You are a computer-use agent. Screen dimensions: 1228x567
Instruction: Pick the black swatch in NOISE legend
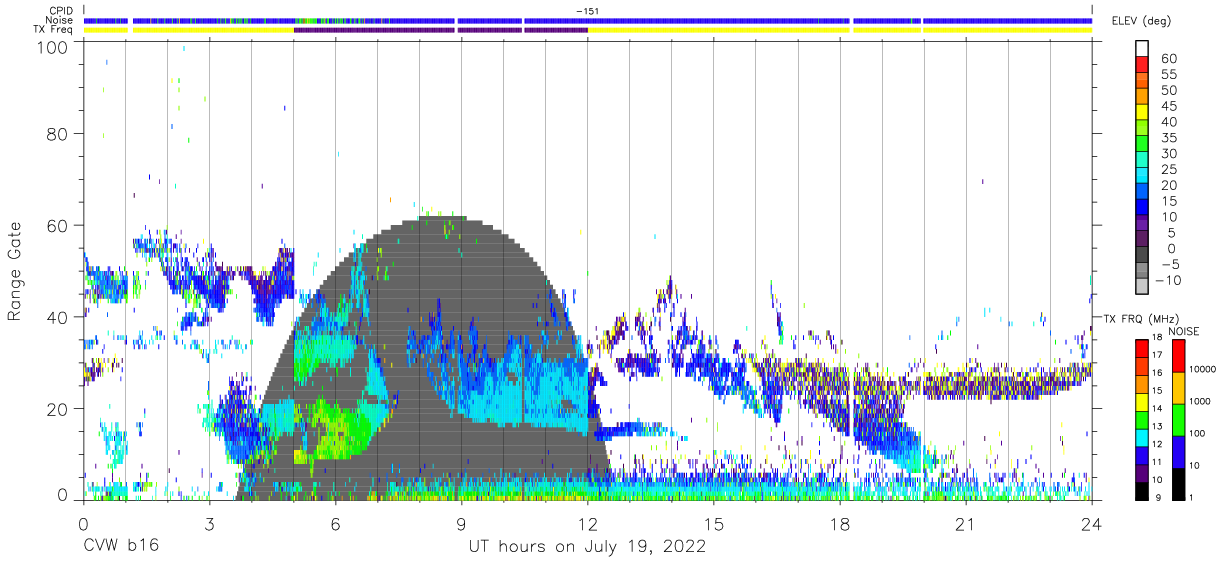1177,483
